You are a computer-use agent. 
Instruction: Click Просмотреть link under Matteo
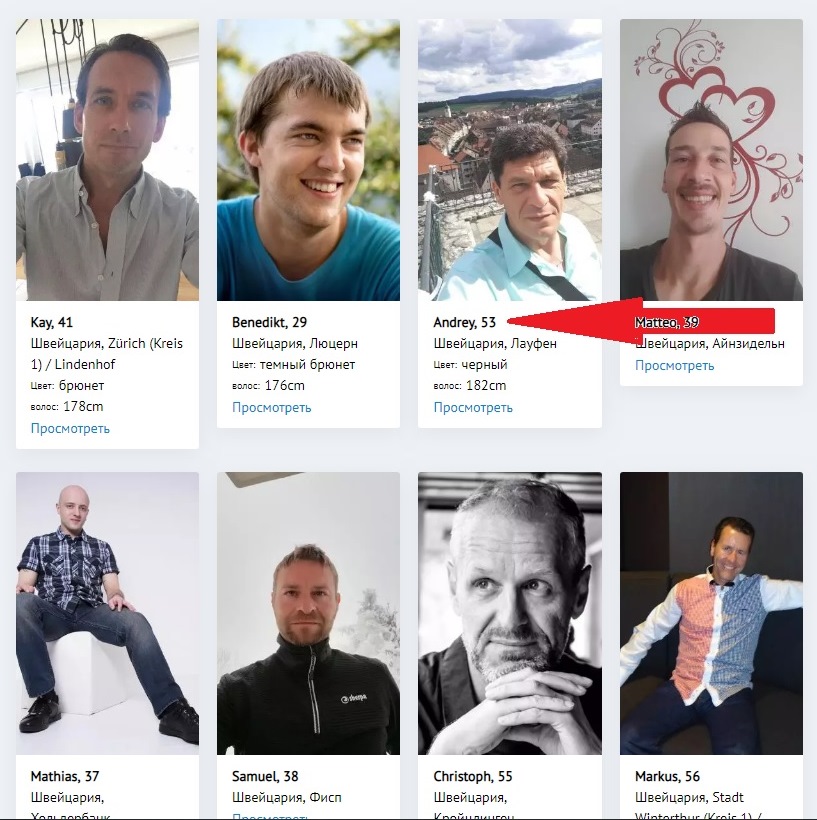click(x=674, y=365)
